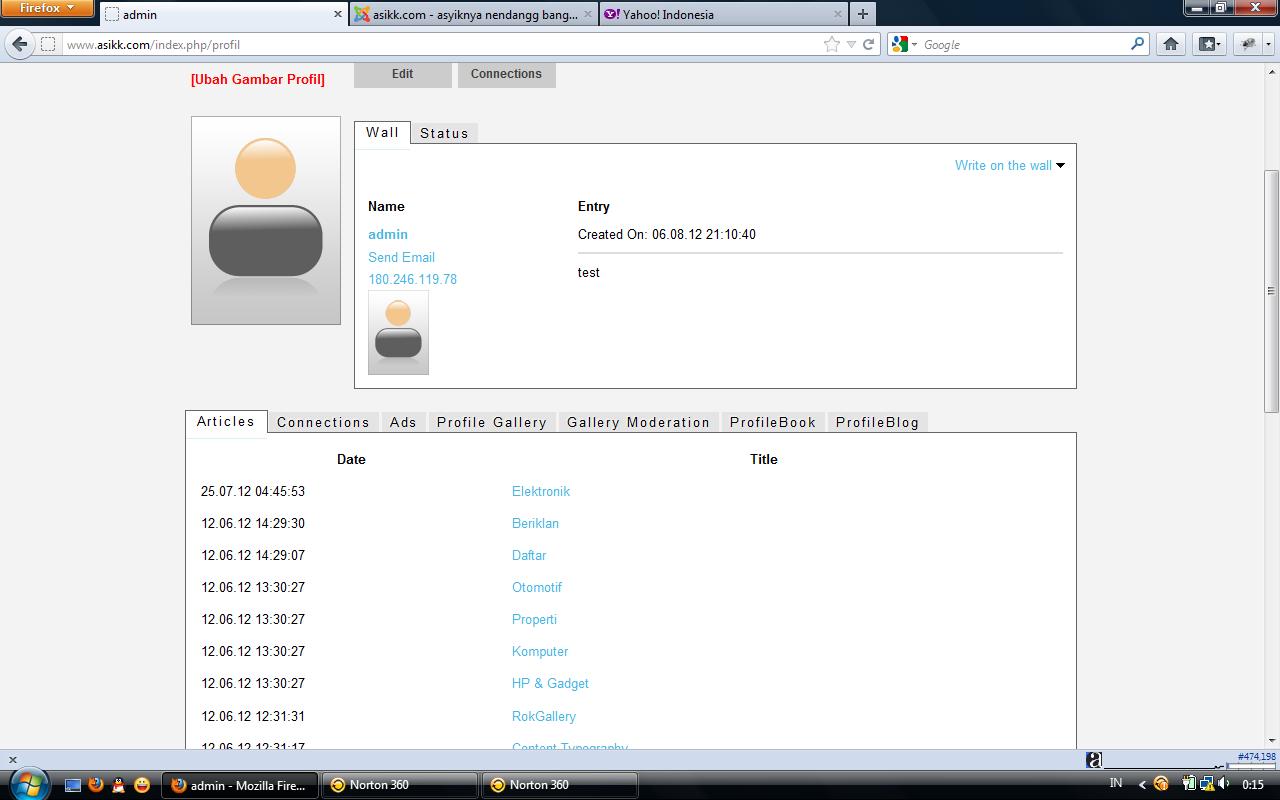Image resolution: width=1280 pixels, height=800 pixels.
Task: Click the small avatar thumbnail in wall entry
Action: coord(398,333)
